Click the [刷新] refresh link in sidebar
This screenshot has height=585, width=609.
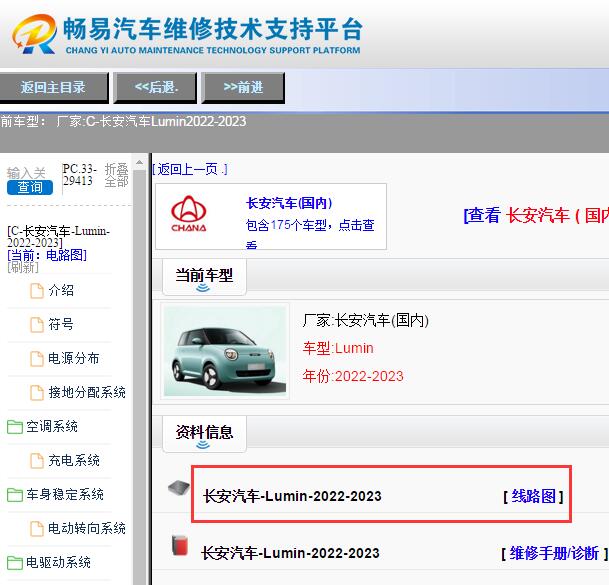click(x=23, y=267)
